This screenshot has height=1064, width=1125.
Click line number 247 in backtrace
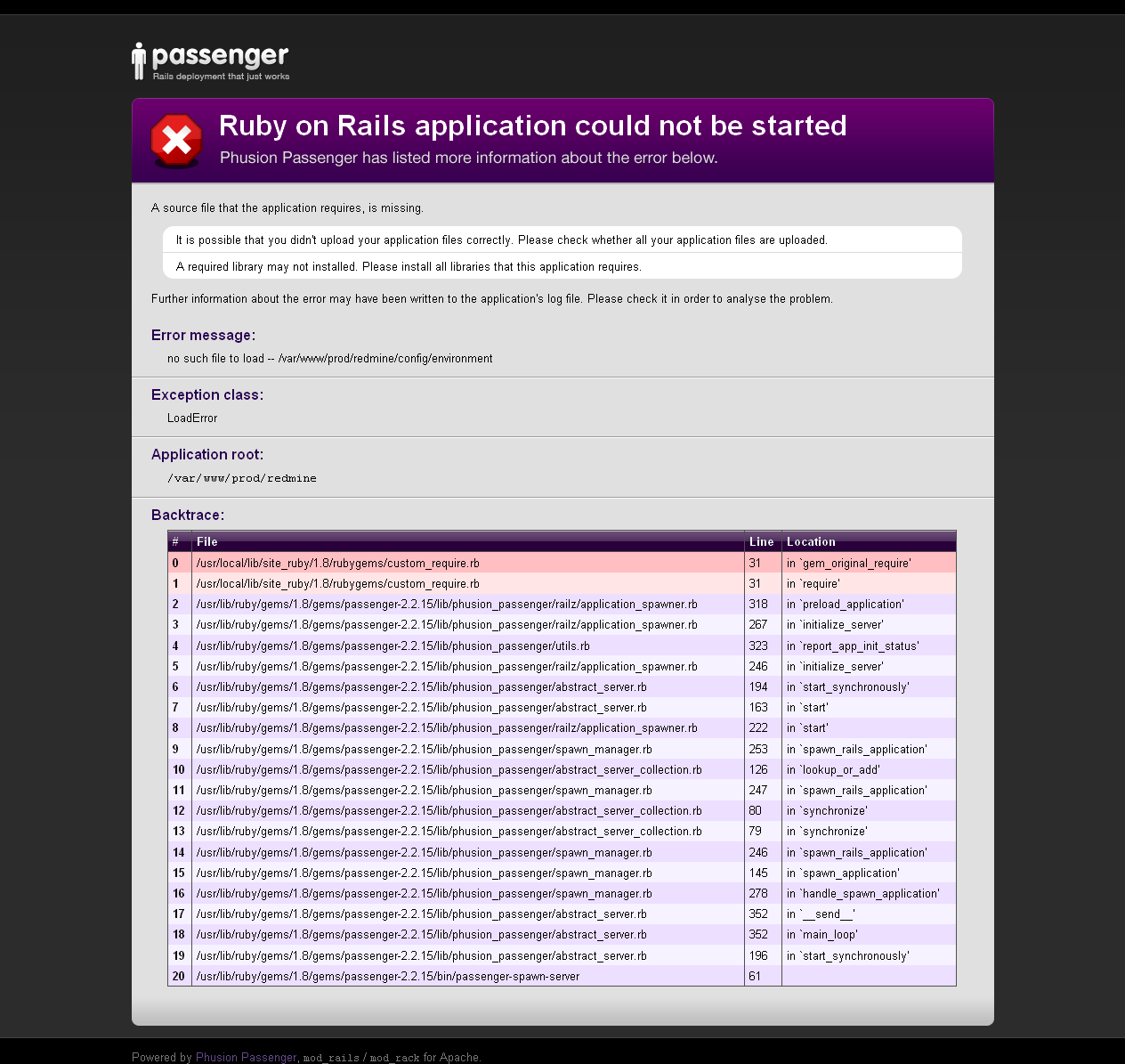pos(757,790)
